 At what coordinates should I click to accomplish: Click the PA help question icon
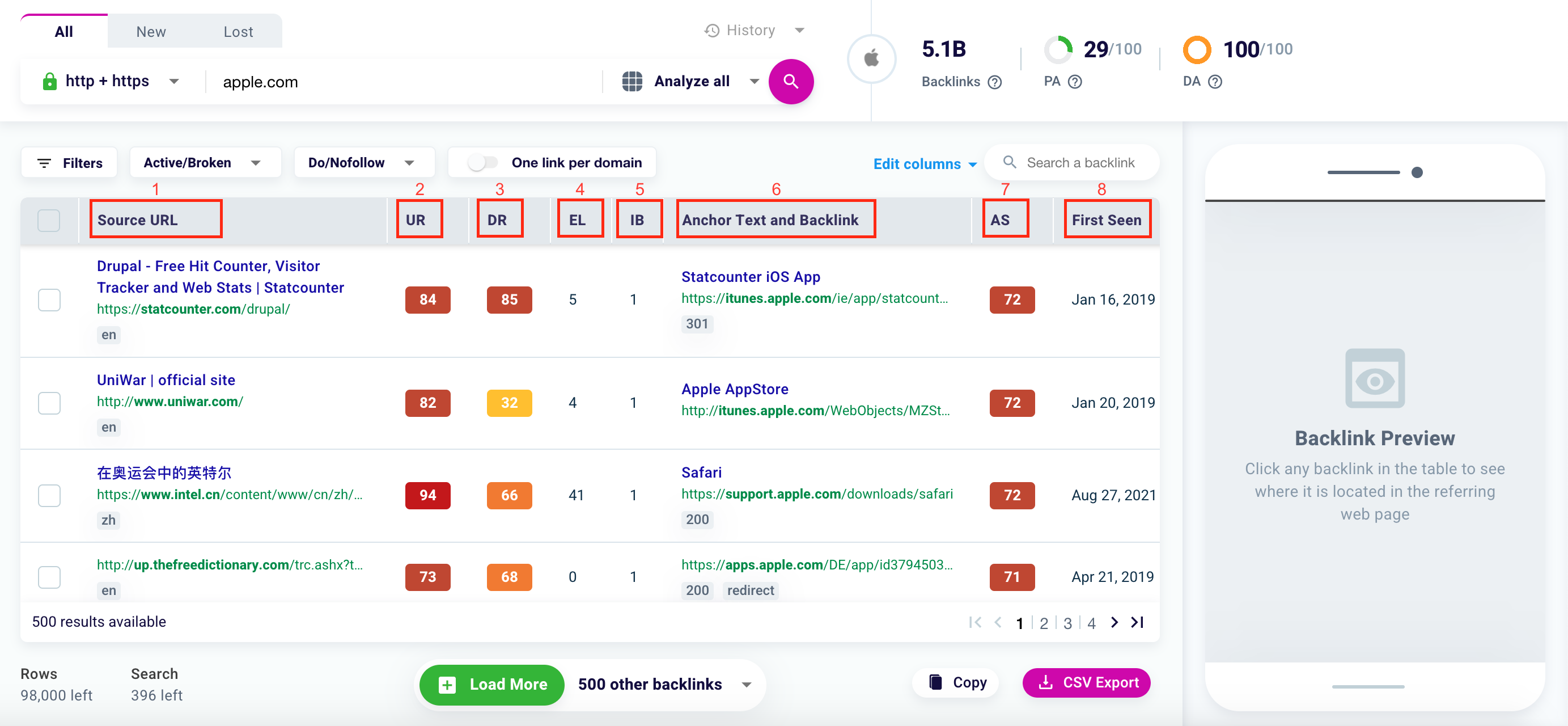pyautogui.click(x=1075, y=82)
